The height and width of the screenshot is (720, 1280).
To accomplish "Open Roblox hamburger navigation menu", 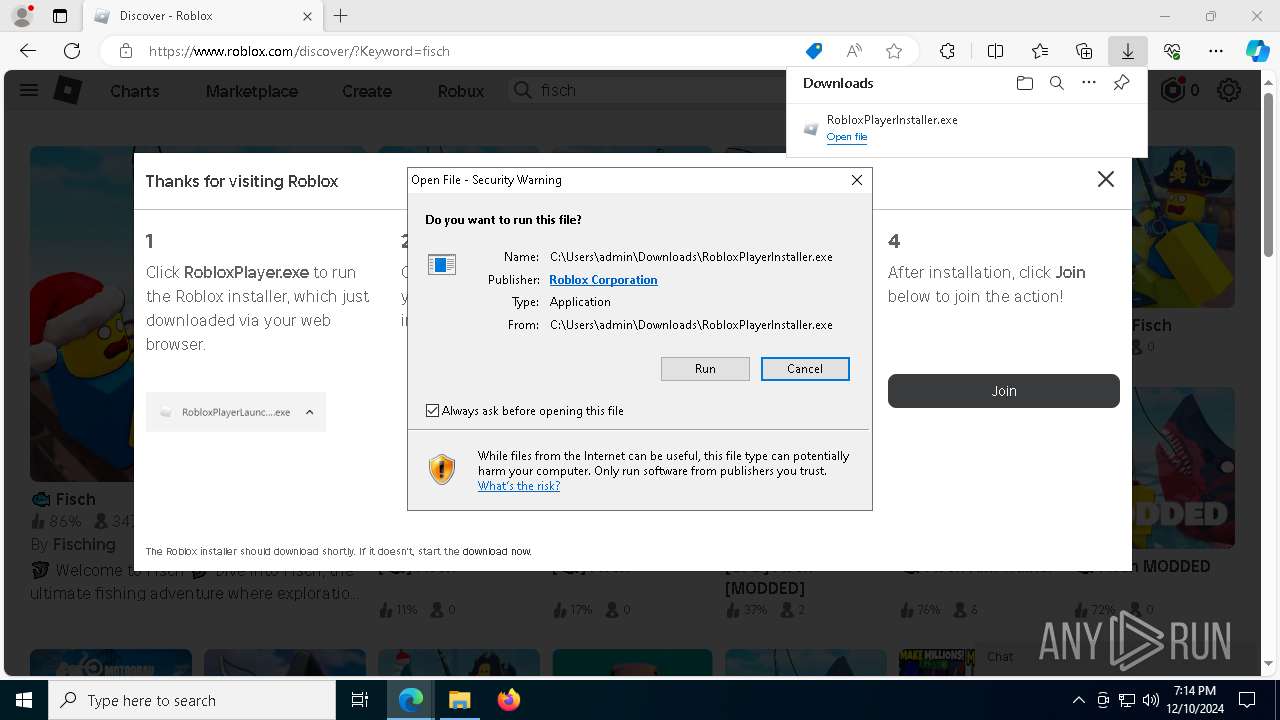I will 29,90.
